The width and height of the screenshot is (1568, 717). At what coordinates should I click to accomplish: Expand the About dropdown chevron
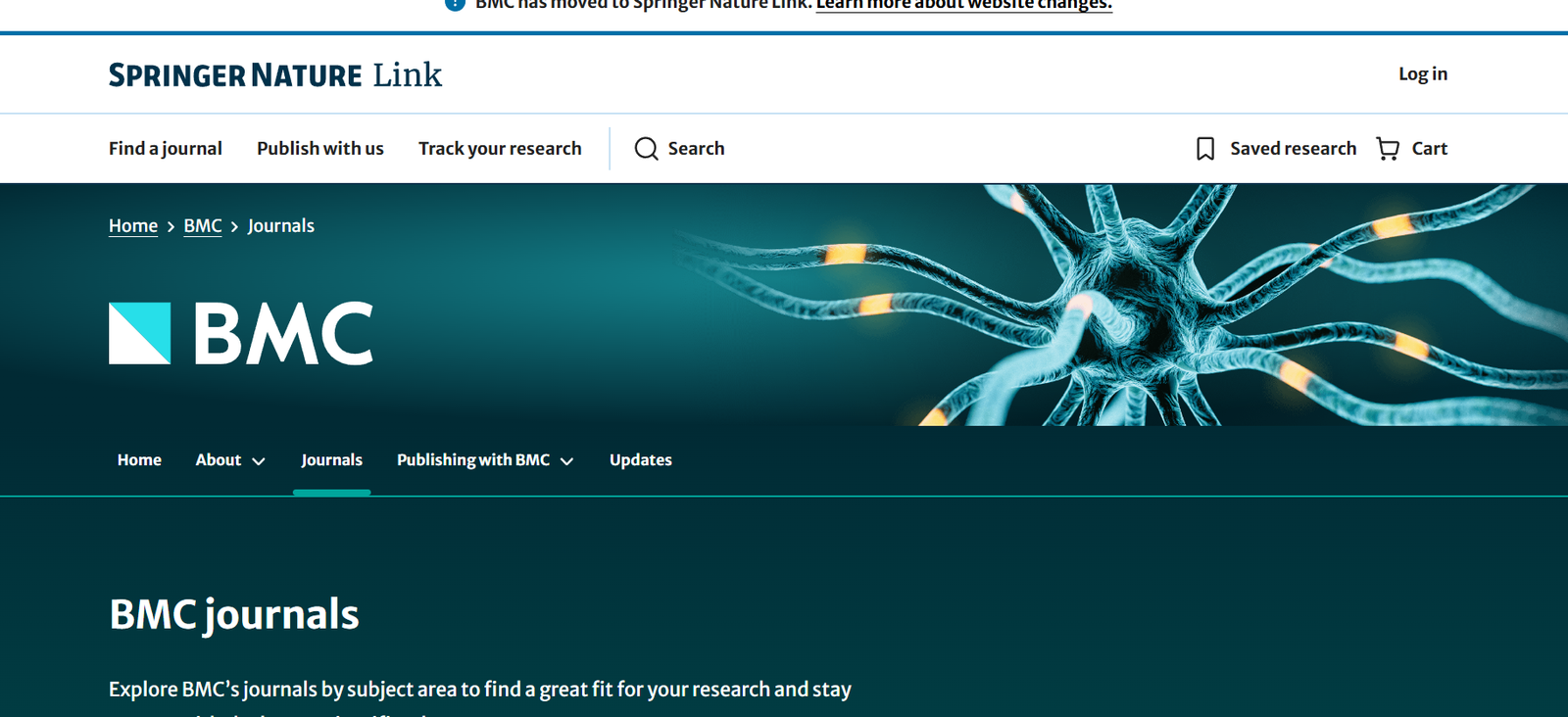tap(259, 461)
